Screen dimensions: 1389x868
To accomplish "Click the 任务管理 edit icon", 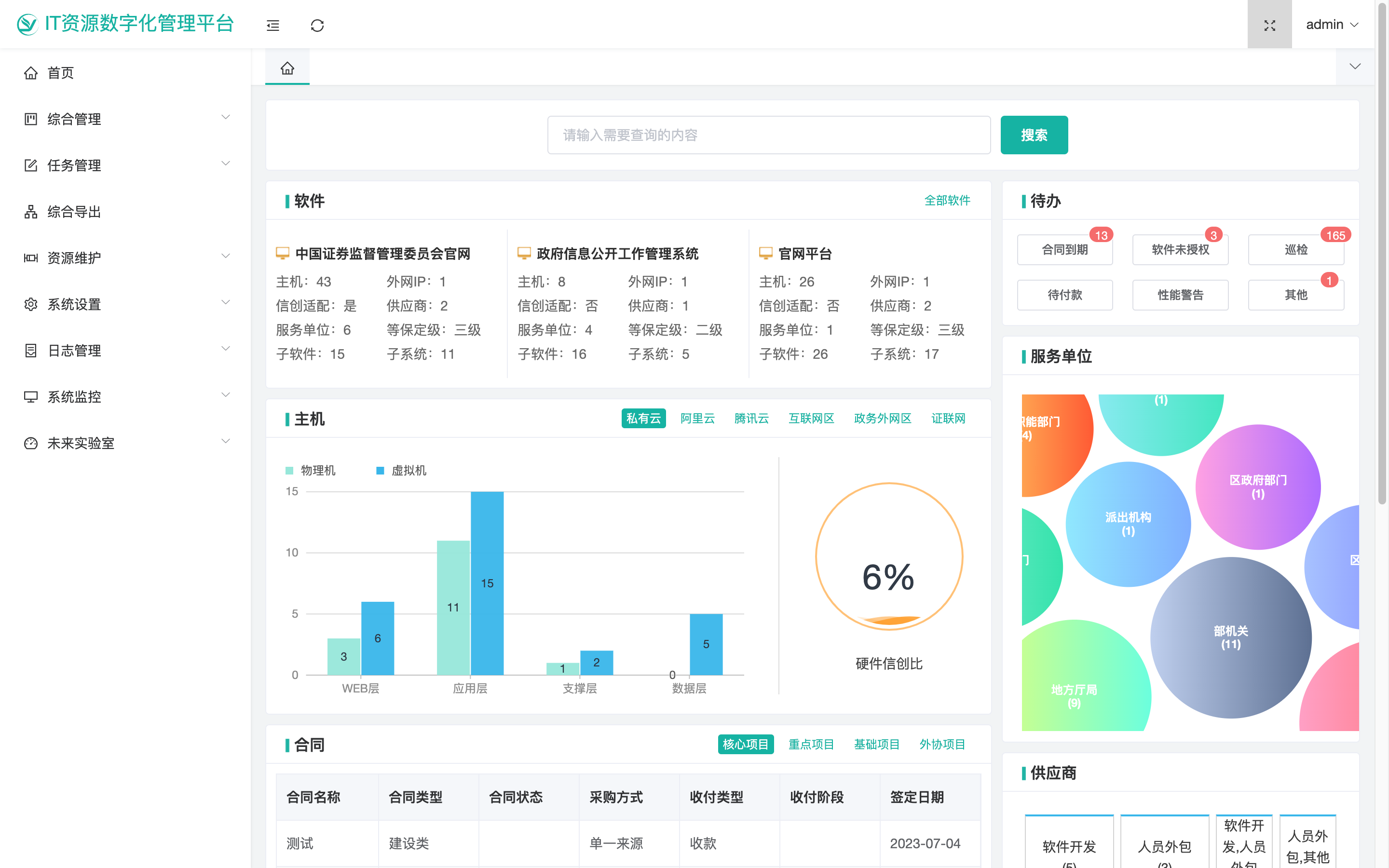I will (31, 165).
